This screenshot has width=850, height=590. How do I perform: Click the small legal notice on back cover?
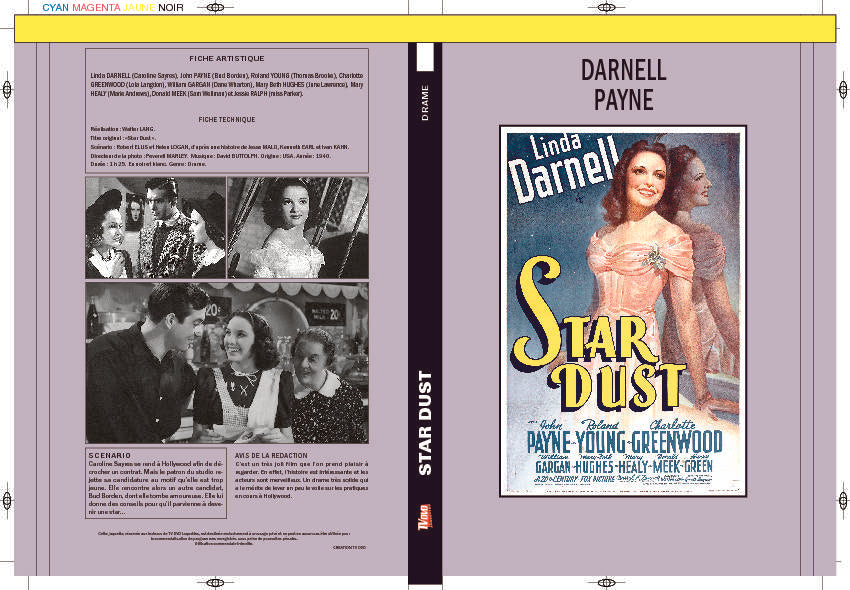(x=224, y=538)
